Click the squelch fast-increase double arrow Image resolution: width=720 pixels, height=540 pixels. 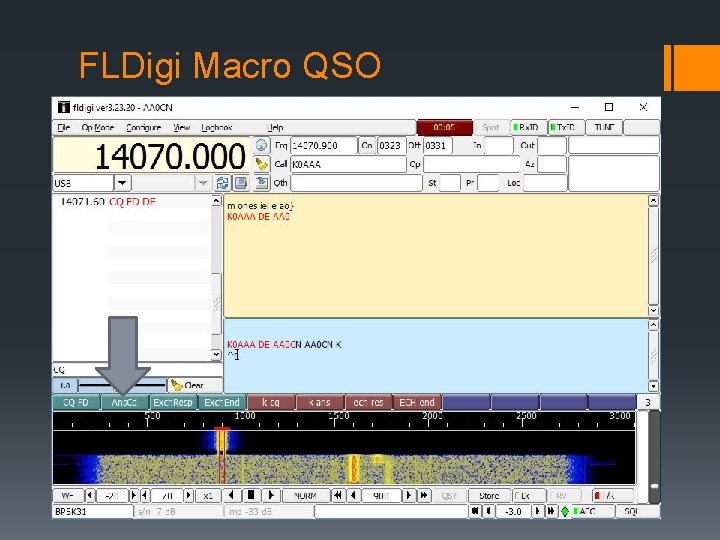(551, 511)
